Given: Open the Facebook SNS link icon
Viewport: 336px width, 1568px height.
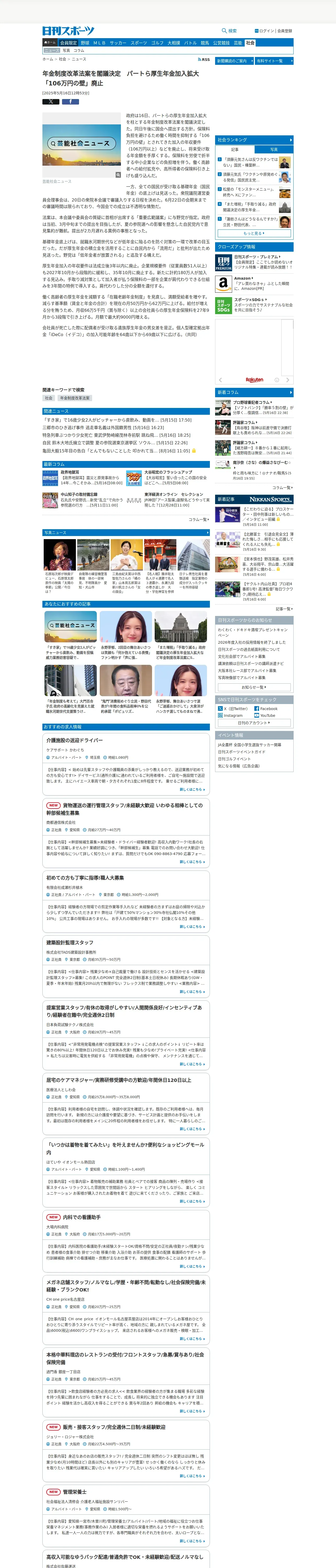Looking at the screenshot, I should coord(257,708).
